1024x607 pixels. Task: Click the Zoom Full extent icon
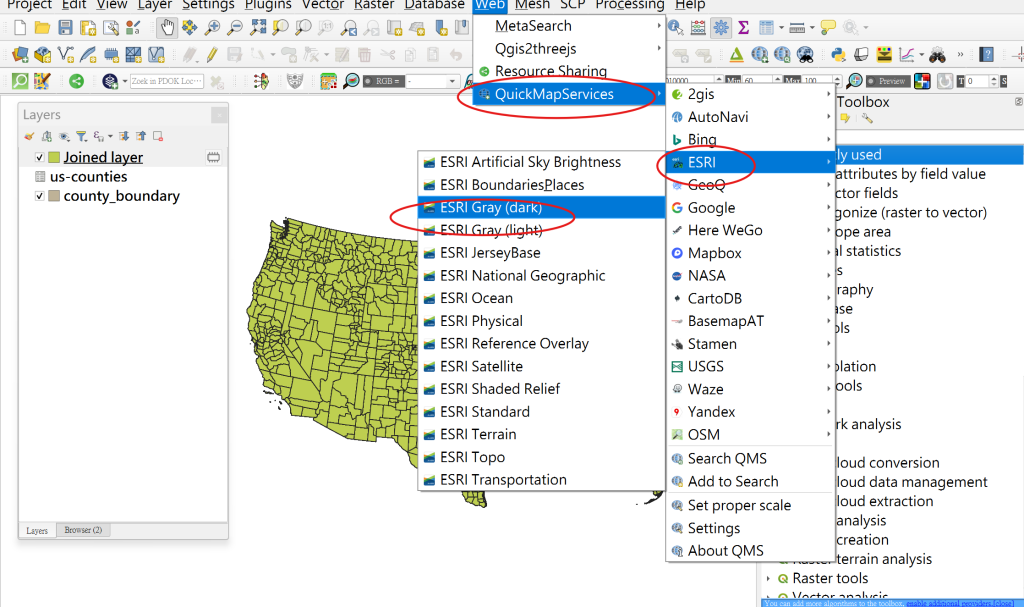[x=259, y=27]
